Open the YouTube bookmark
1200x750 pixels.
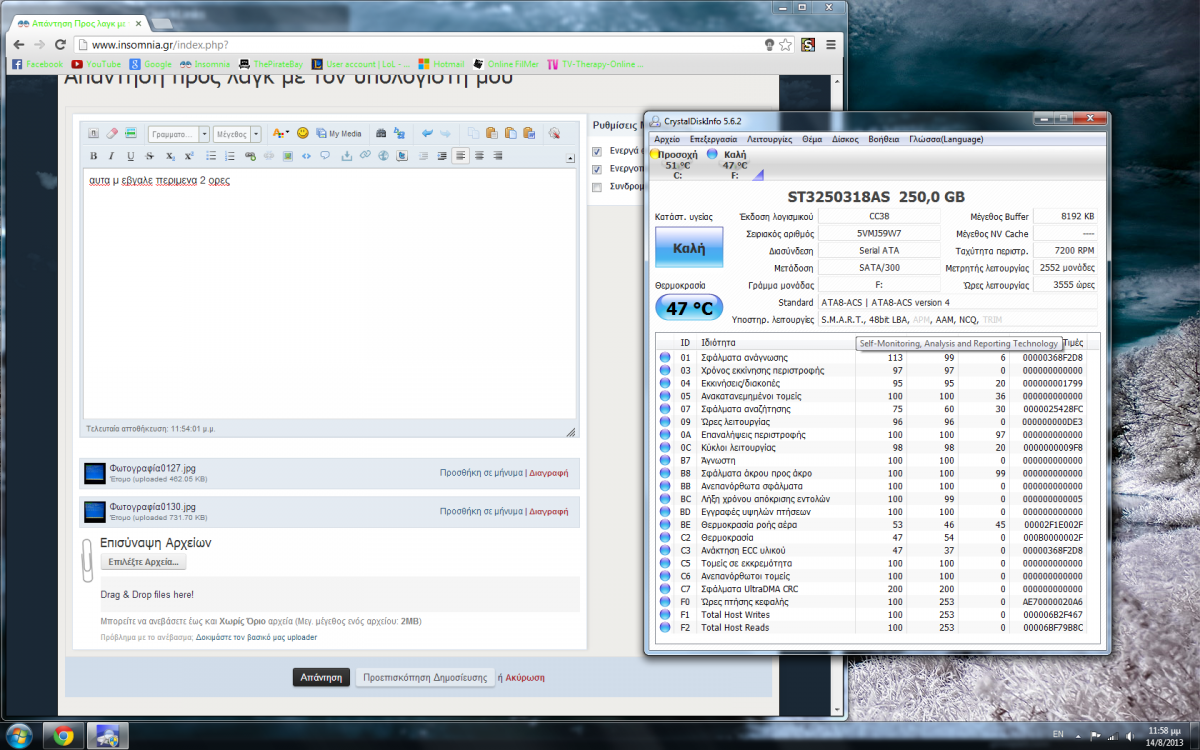(95, 64)
